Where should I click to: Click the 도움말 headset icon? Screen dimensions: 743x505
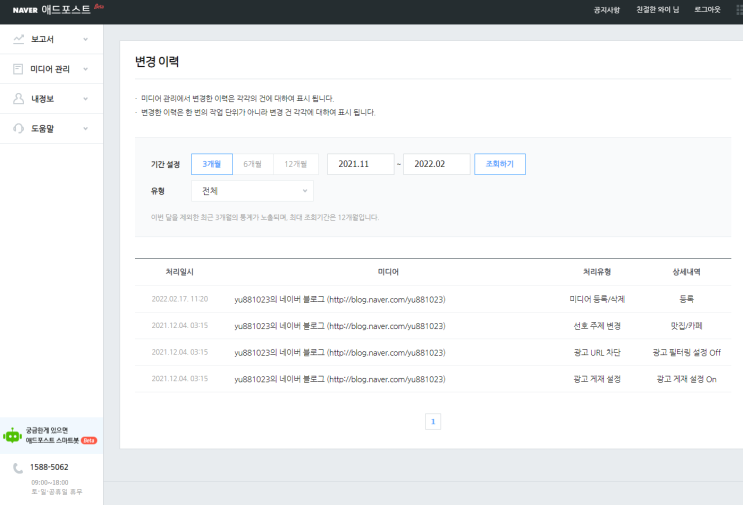(x=18, y=128)
